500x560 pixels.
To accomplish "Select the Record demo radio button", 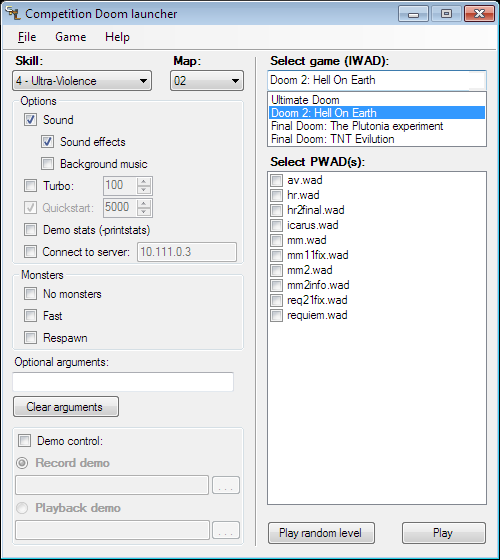I will tap(22, 463).
